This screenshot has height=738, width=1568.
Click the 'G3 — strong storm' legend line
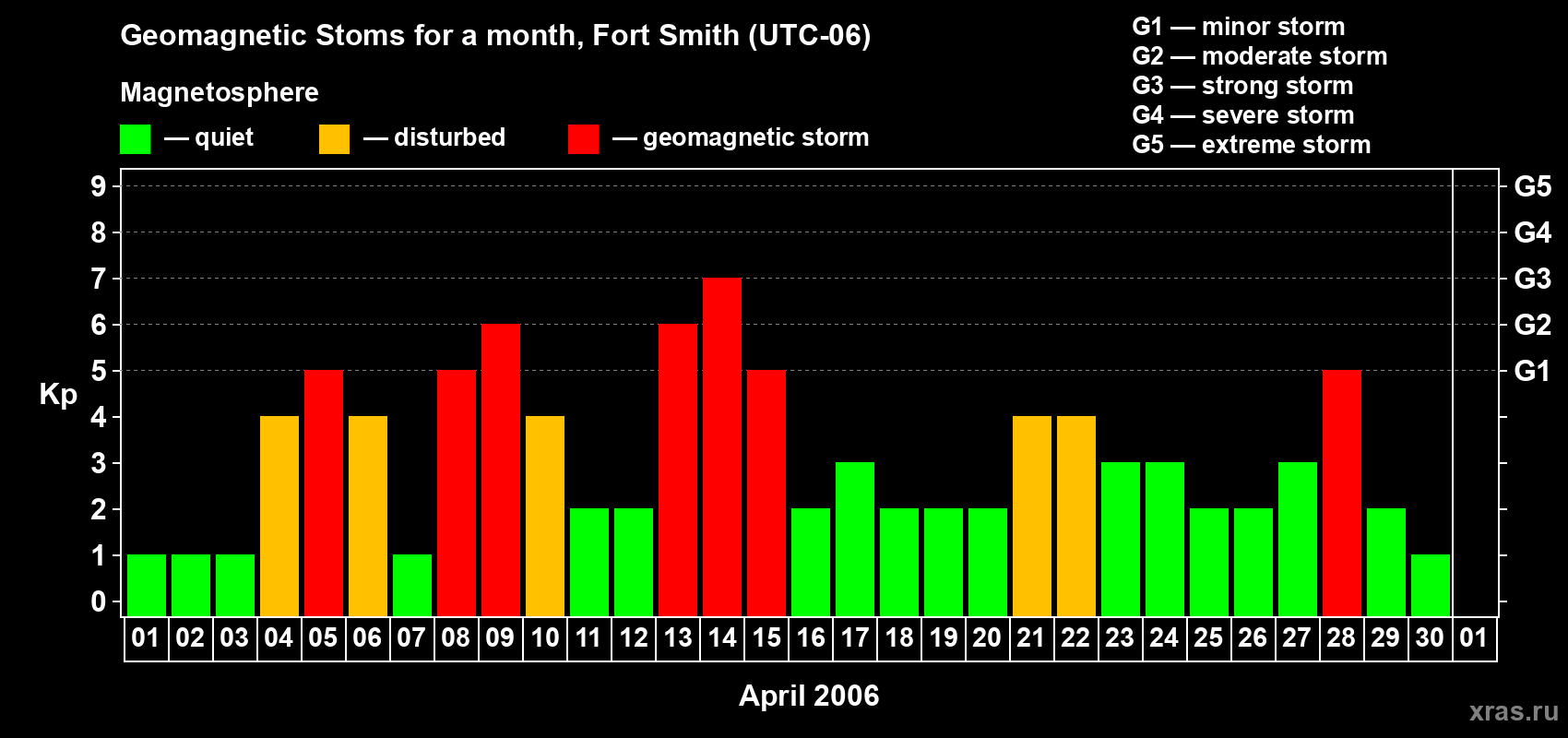[x=1242, y=86]
